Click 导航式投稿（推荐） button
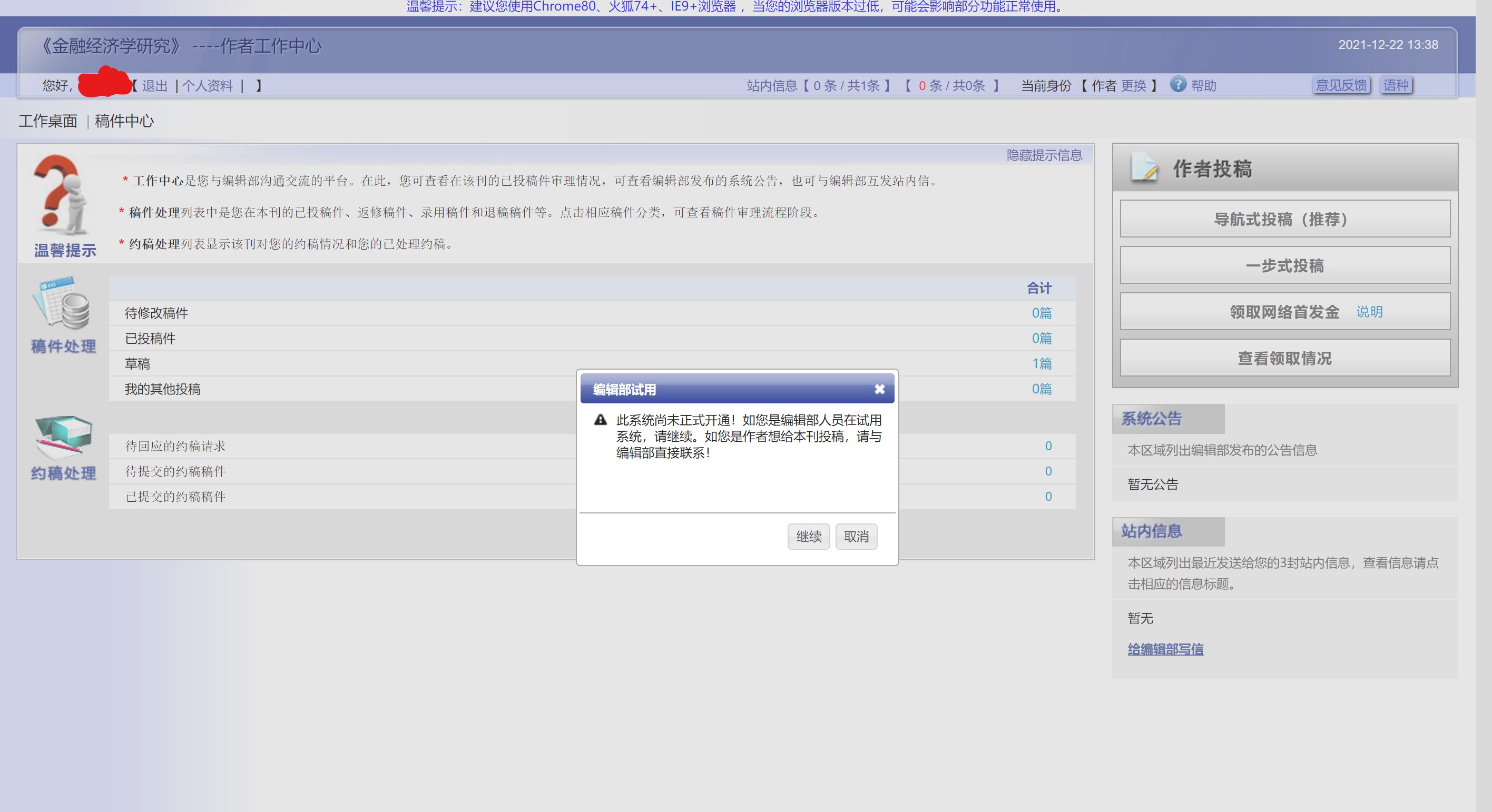The height and width of the screenshot is (812, 1492). click(1284, 220)
